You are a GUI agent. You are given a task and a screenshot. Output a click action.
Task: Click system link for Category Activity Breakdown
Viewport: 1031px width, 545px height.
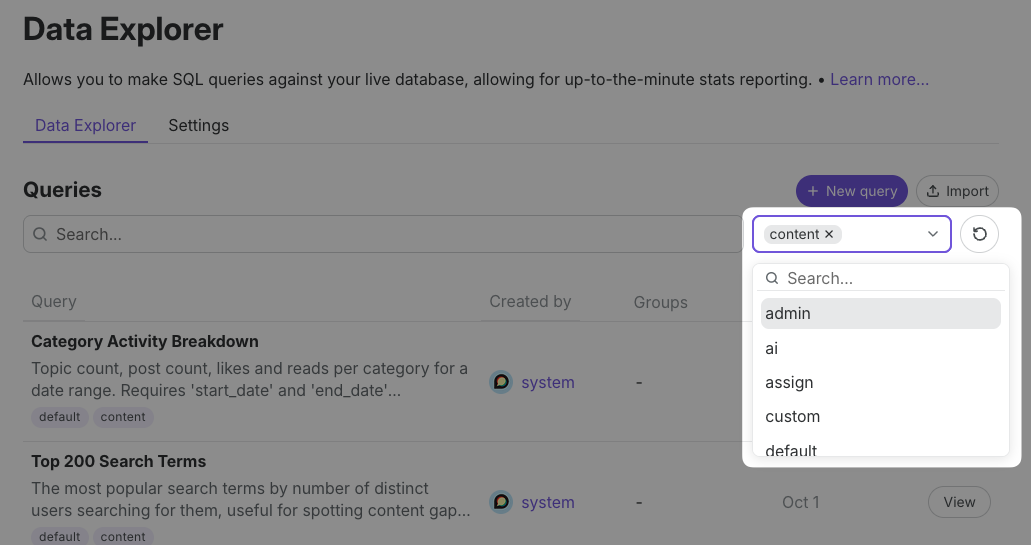click(x=548, y=382)
